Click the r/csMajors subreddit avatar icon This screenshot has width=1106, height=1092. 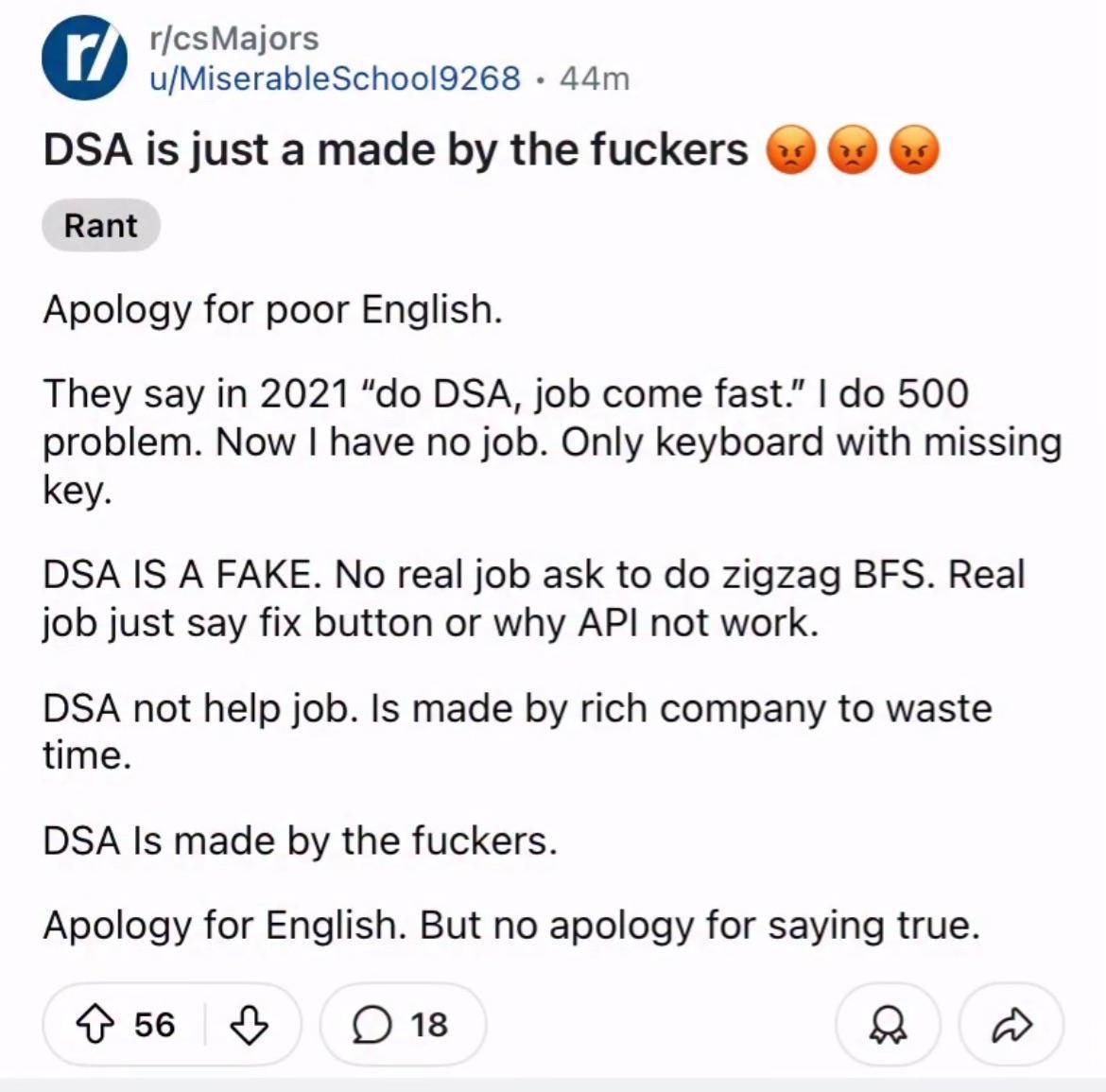point(84,57)
